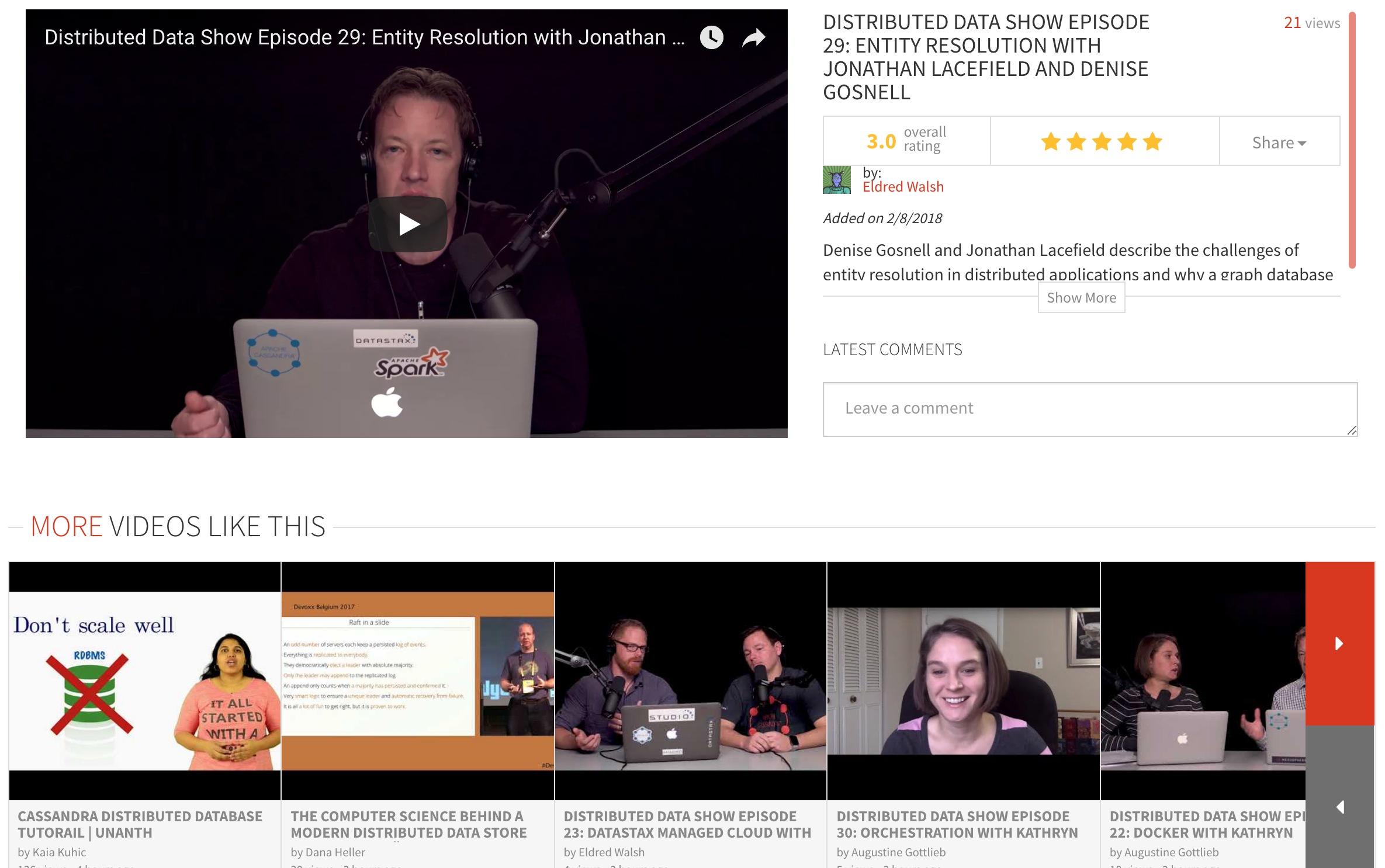Screen dimensions: 1385x868
Task: Advance carousel with red next arrow
Action: tap(1339, 643)
